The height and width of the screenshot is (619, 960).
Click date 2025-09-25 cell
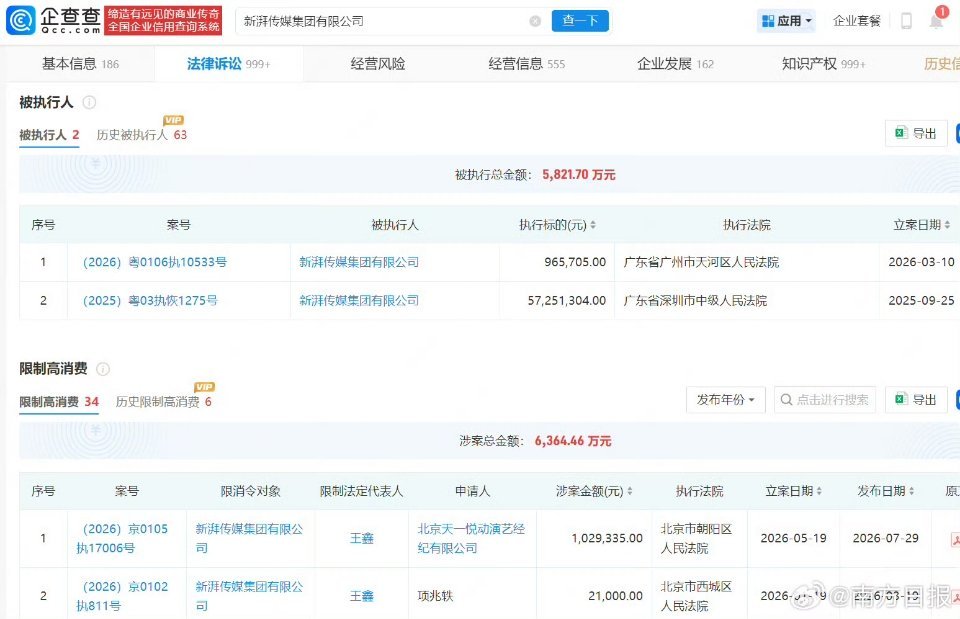[921, 301]
